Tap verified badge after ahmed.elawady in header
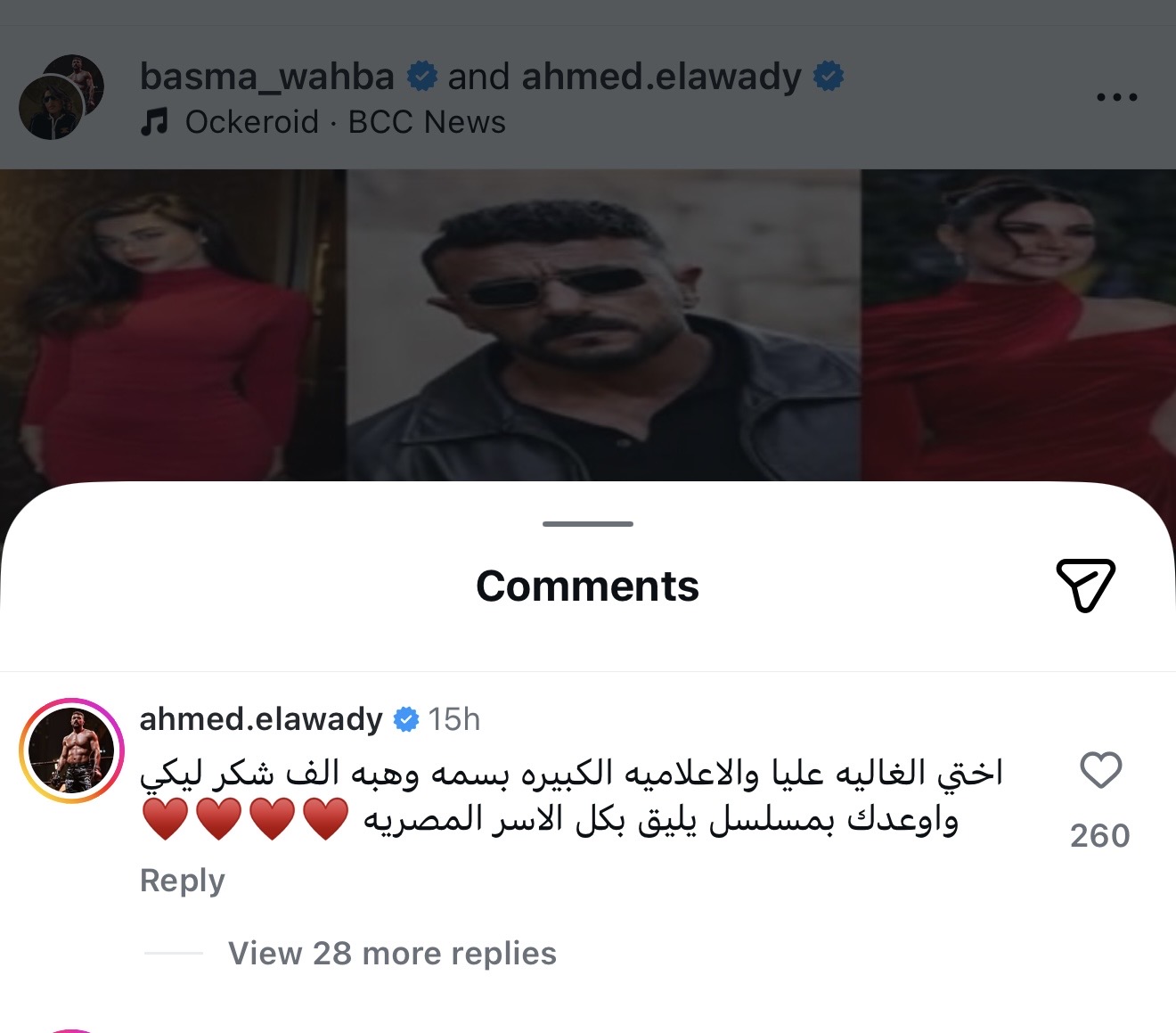The width and height of the screenshot is (1176, 1033). (829, 77)
